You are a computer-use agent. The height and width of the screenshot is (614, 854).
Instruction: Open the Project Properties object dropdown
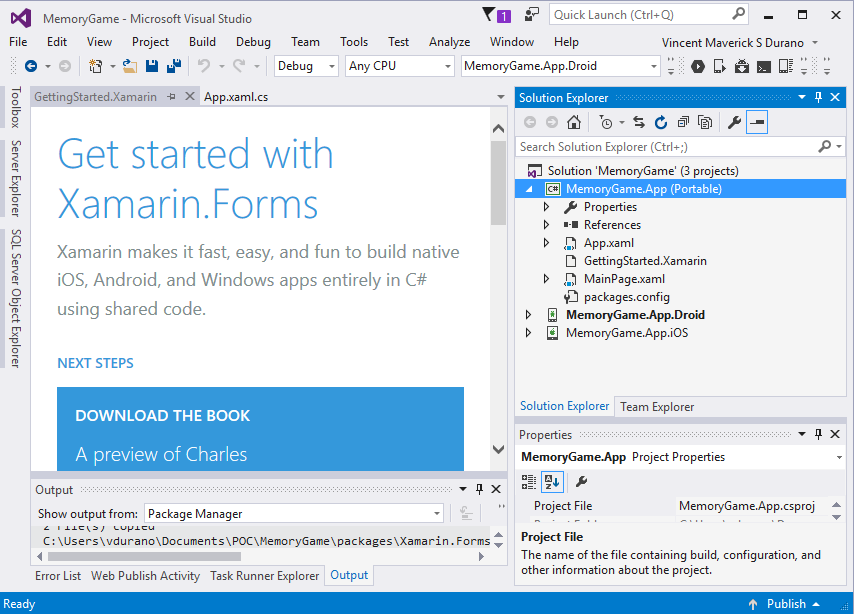click(839, 457)
